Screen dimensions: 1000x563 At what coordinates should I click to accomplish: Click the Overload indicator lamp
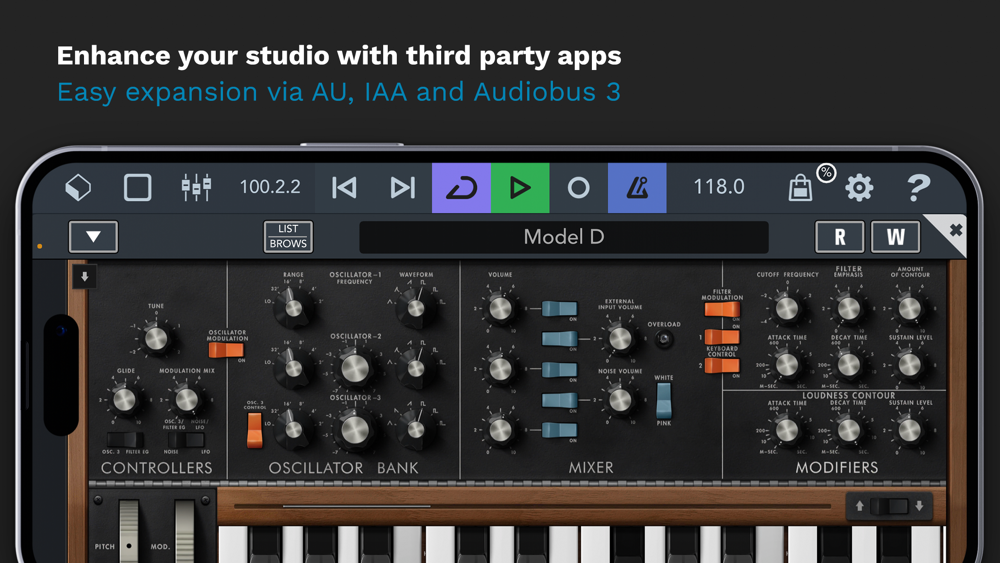click(x=664, y=339)
